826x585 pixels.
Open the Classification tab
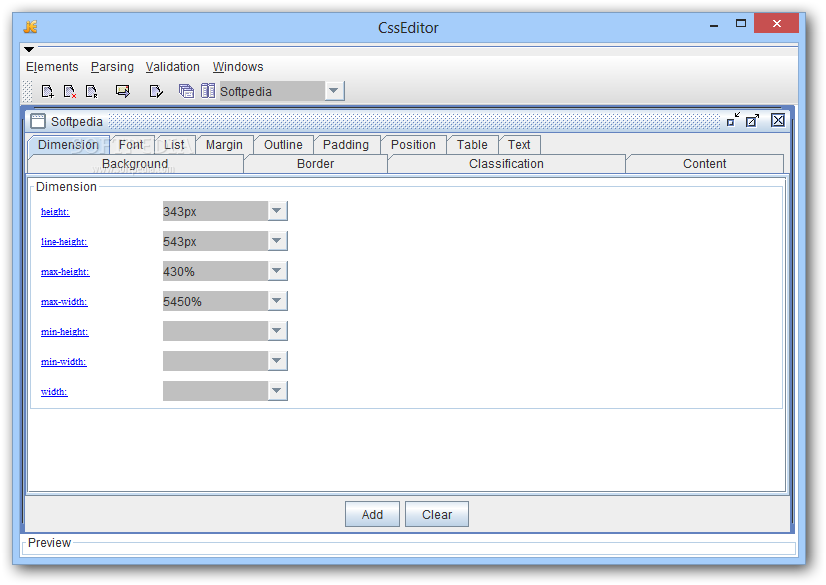pyautogui.click(x=506, y=164)
